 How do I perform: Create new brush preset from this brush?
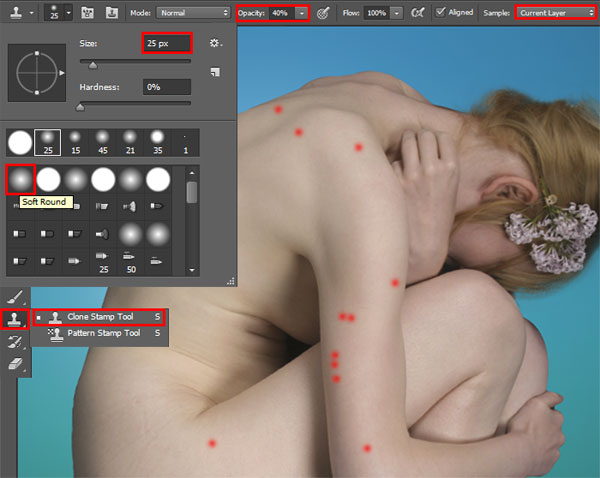215,72
